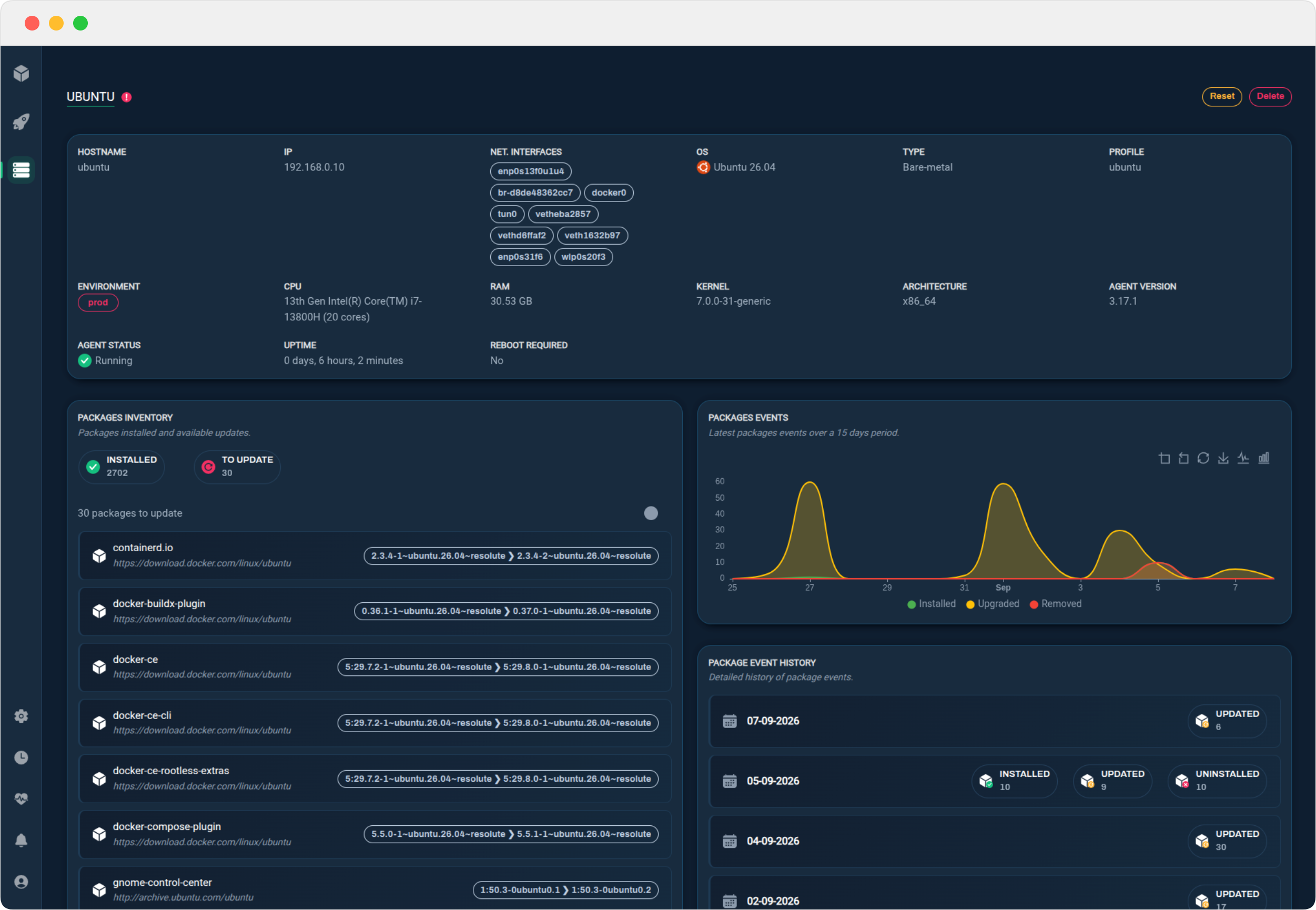The width and height of the screenshot is (1316, 910).
Task: Open INSTALLED 10 badge for 05-09-2026
Action: pyautogui.click(x=1015, y=781)
